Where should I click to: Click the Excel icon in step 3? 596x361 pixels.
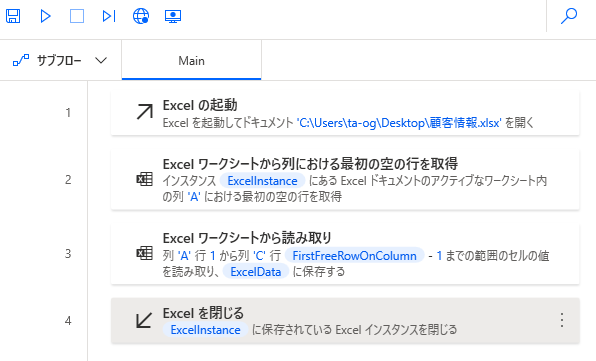(x=144, y=253)
